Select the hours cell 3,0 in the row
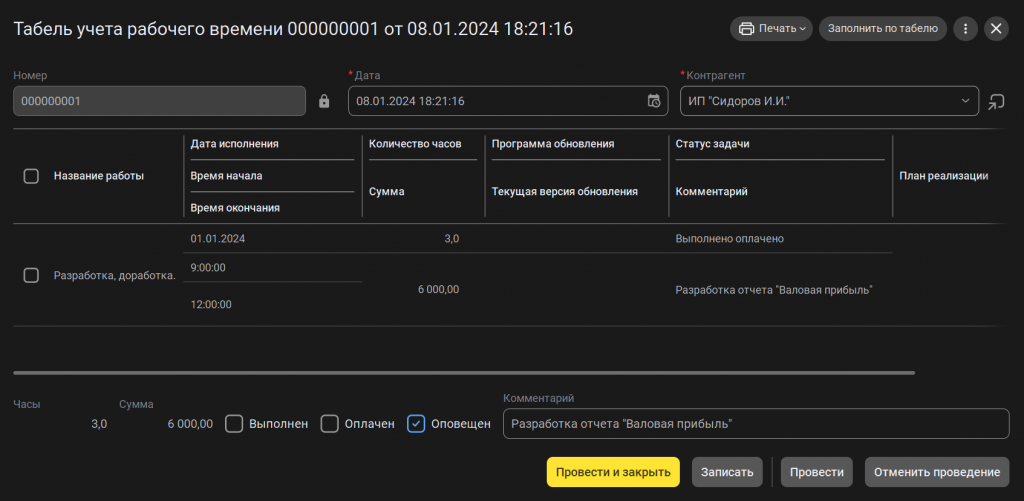1024x501 pixels. point(451,239)
